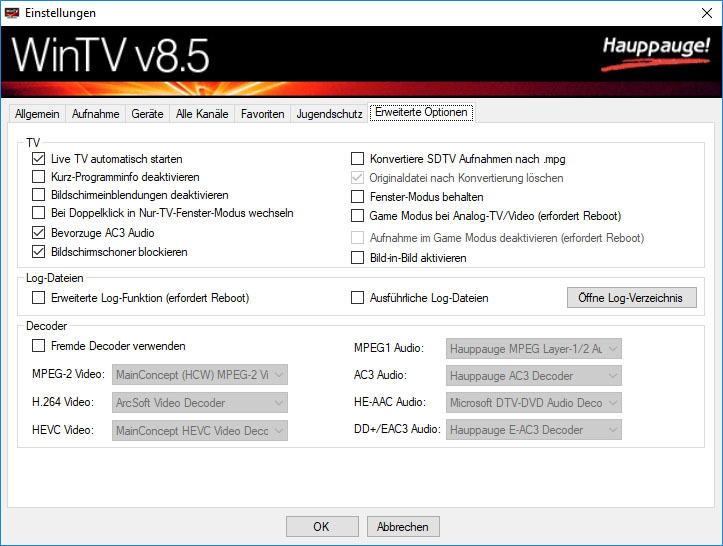Enable Kurz-Programminfo deaktivieren
This screenshot has height=546, width=723.
38,177
